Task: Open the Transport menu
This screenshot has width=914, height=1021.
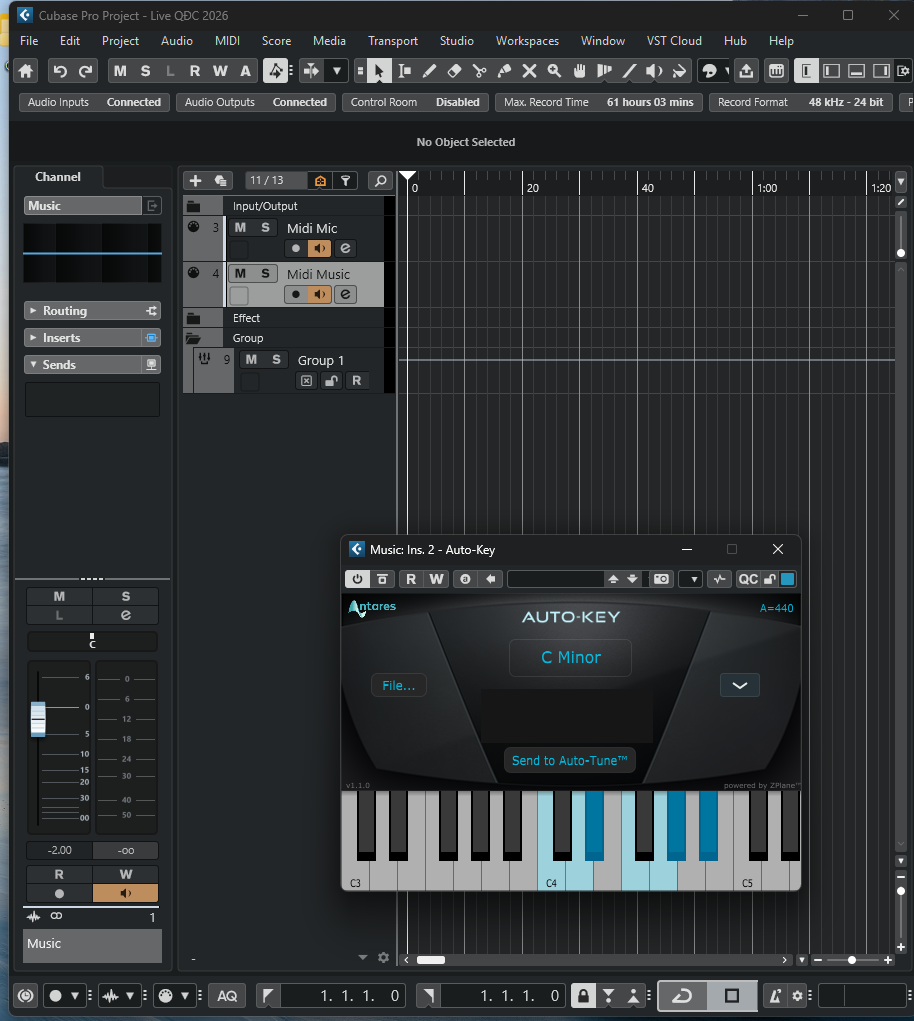Action: tap(393, 40)
